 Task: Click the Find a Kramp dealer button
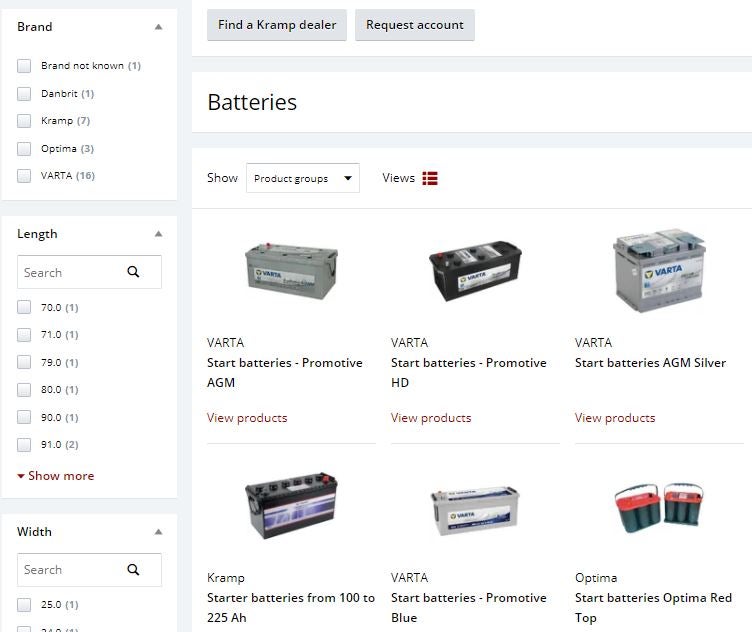point(277,25)
